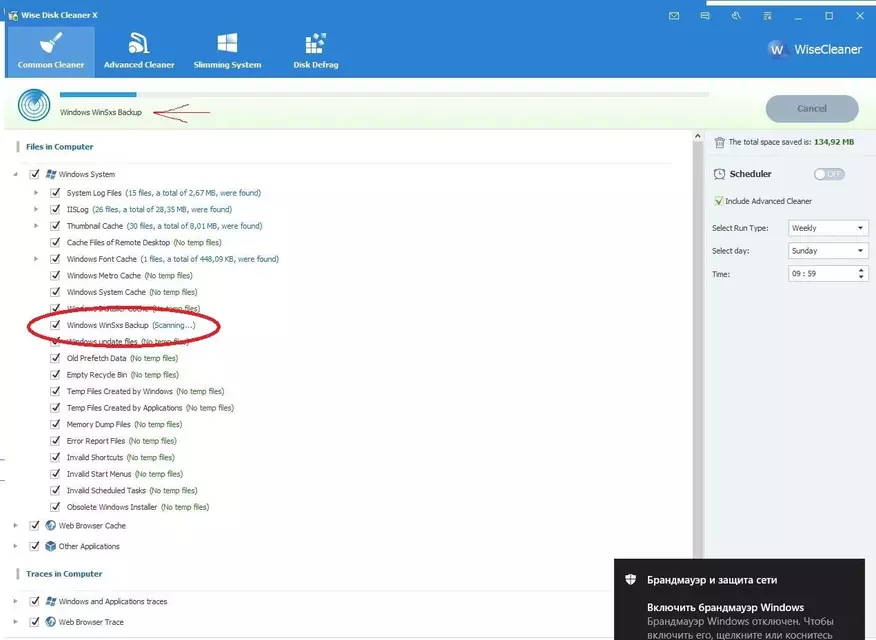Click the up arrow of the Time spinner

861,270
